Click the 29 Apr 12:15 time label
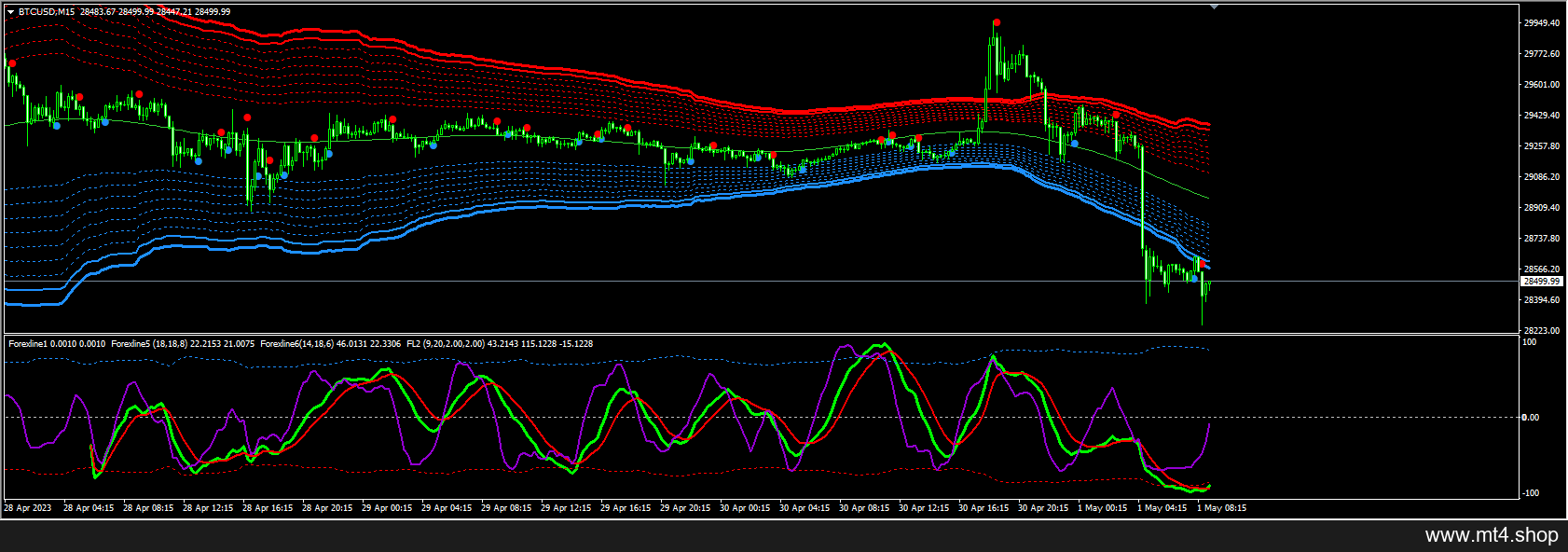 point(566,508)
